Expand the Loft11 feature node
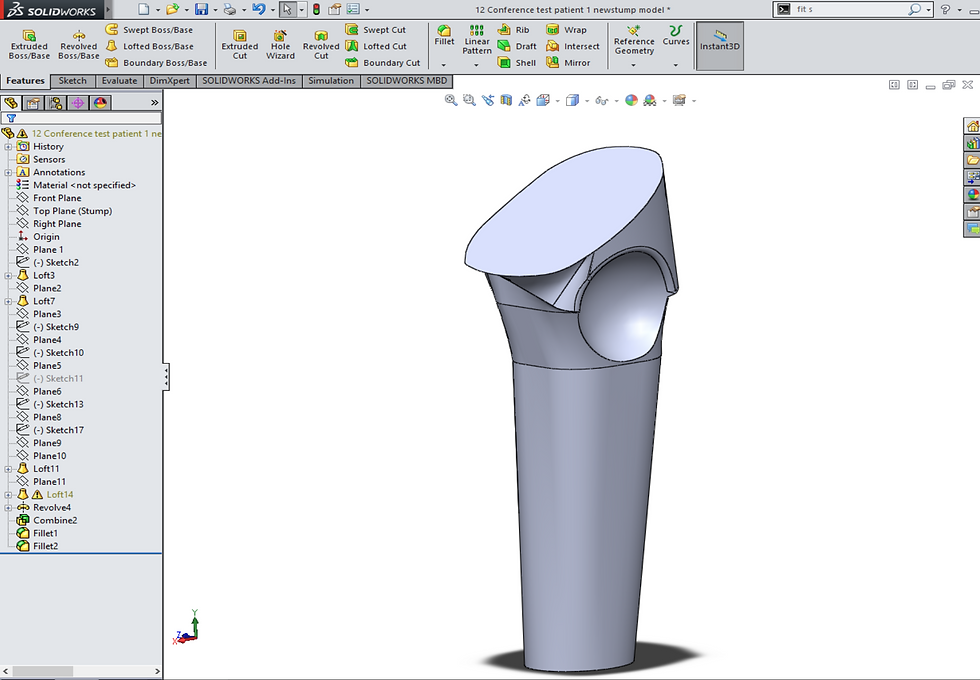980x680 pixels. [x=8, y=469]
